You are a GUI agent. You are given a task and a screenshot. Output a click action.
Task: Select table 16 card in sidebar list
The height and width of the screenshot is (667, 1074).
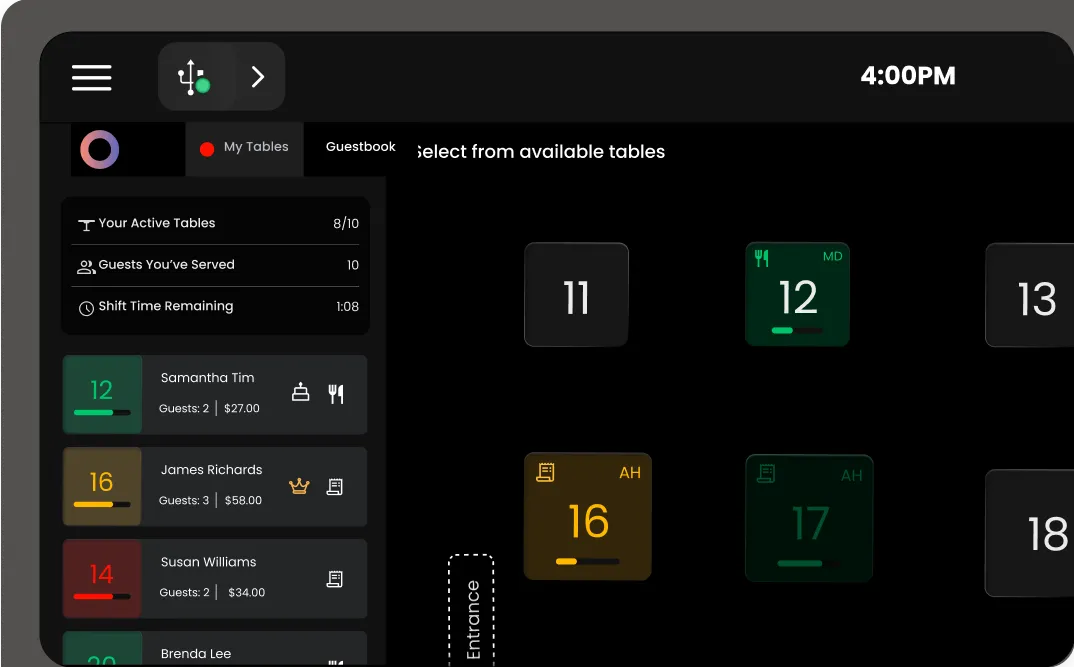tap(215, 487)
